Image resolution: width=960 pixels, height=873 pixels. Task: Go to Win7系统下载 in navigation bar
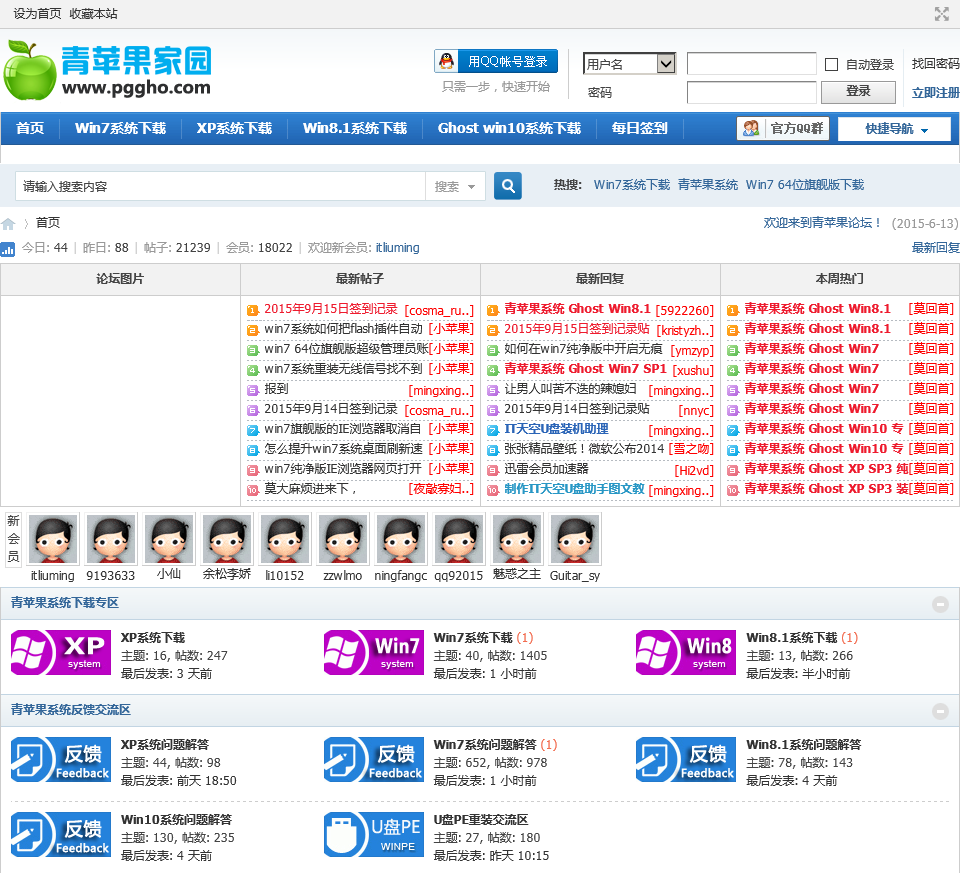[120, 129]
